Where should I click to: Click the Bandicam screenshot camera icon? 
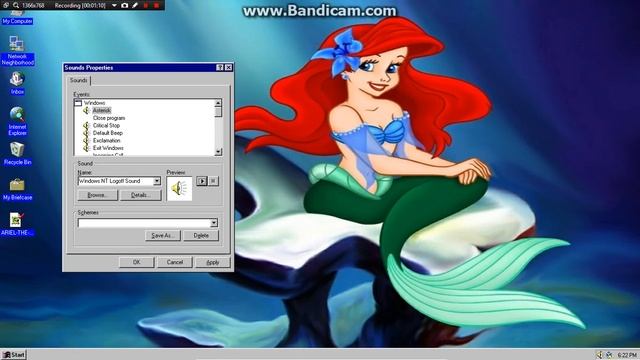point(124,5)
